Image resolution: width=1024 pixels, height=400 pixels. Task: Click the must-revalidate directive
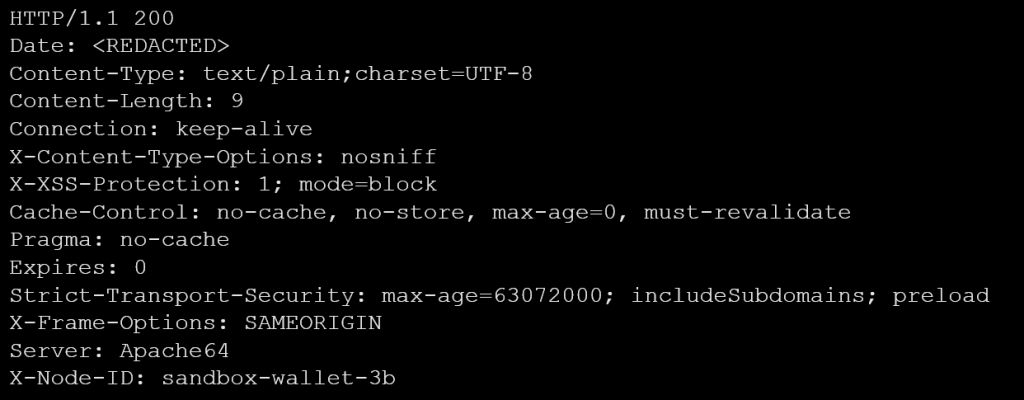tap(747, 212)
